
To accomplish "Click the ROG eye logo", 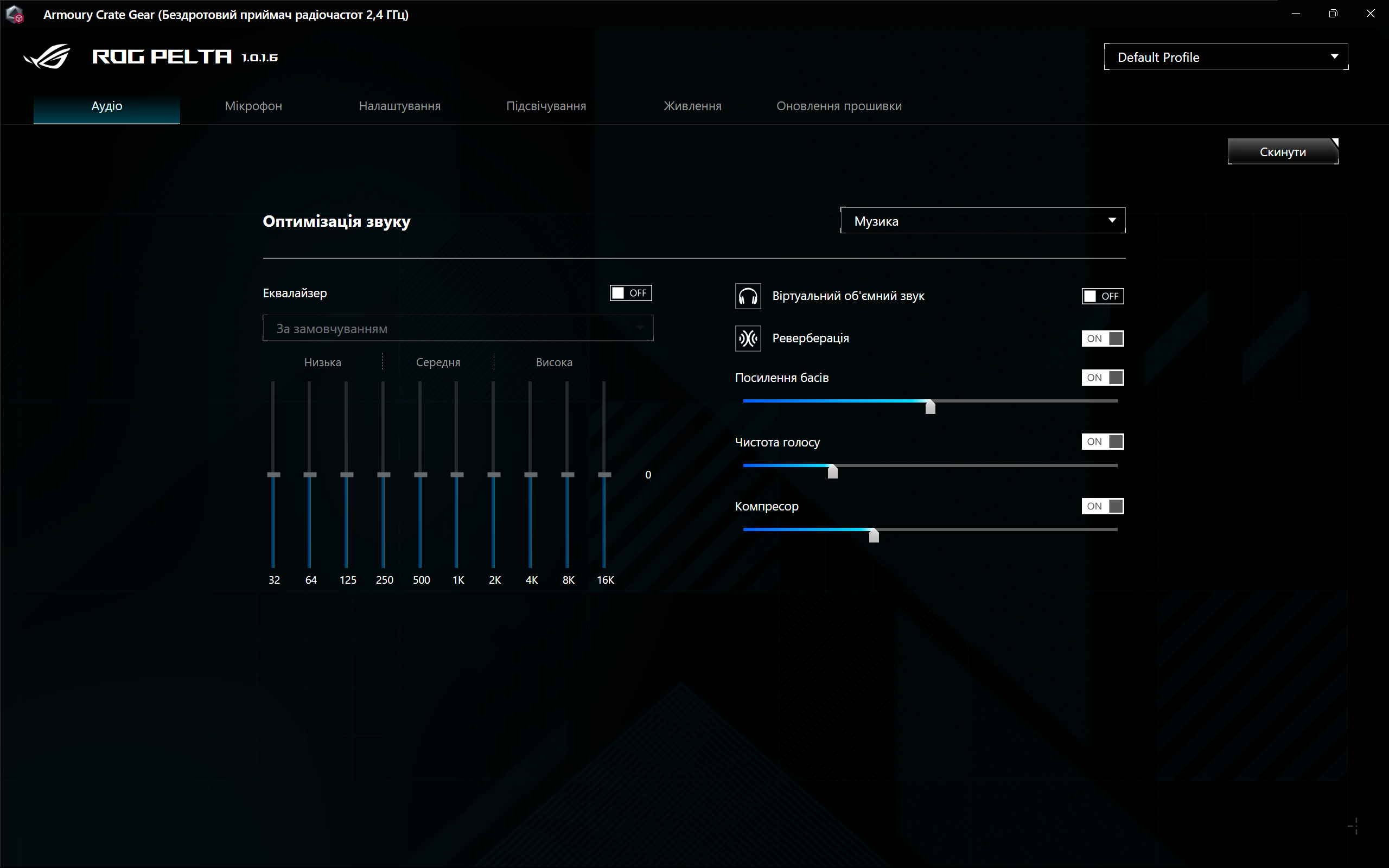I will pos(47,56).
